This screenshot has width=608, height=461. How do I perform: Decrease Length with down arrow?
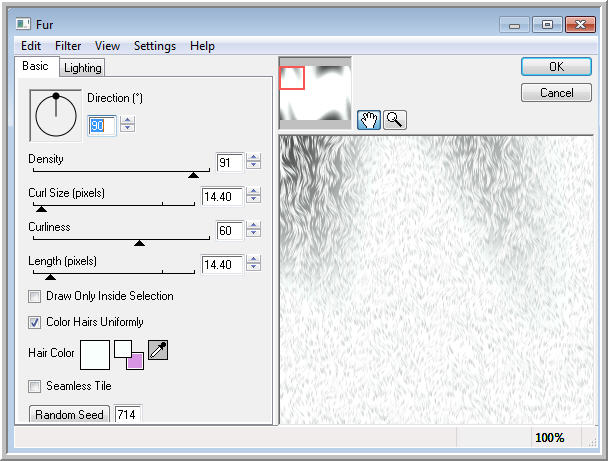(254, 267)
